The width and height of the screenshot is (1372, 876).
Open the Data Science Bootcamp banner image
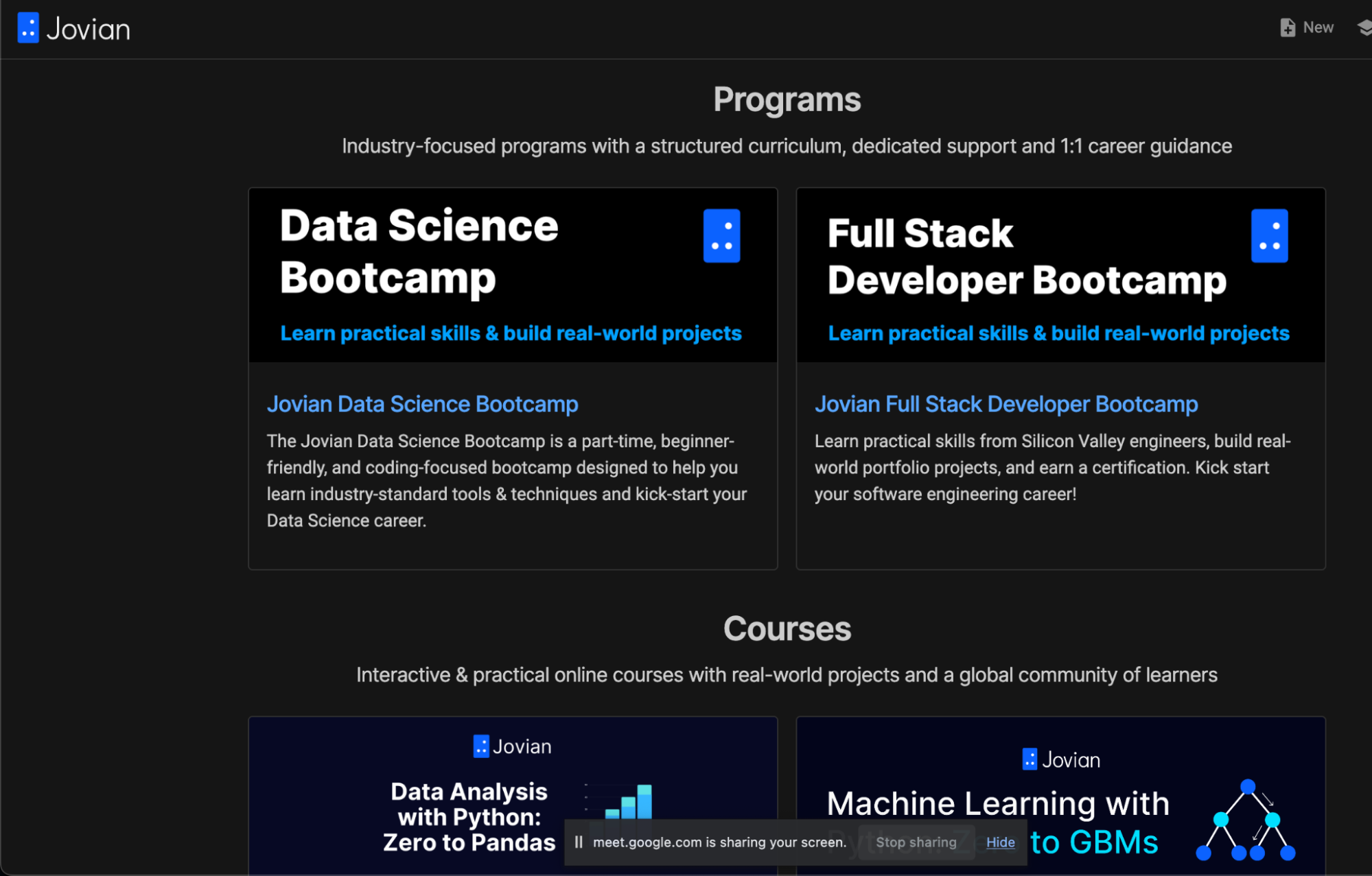(x=513, y=275)
